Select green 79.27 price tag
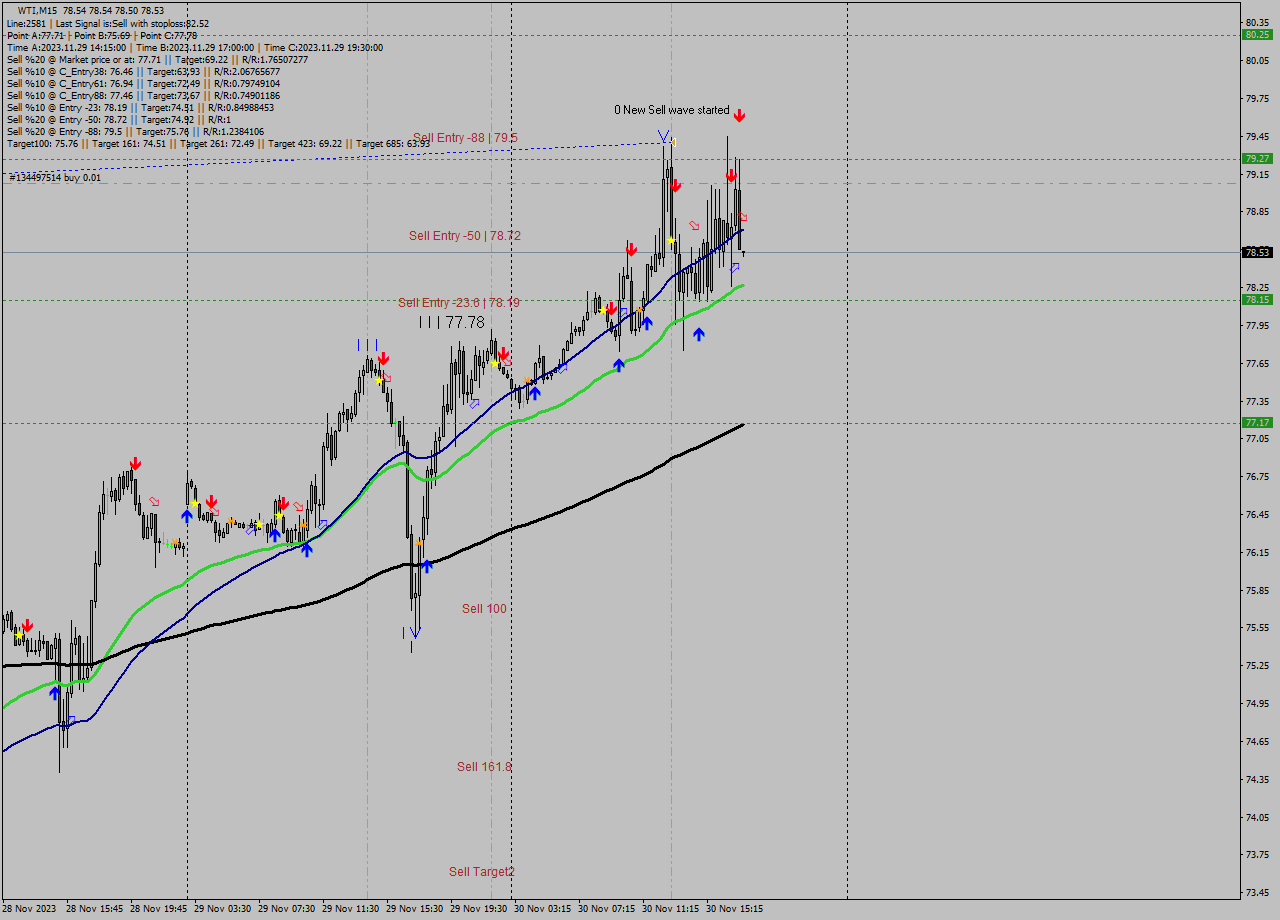 [1257, 158]
